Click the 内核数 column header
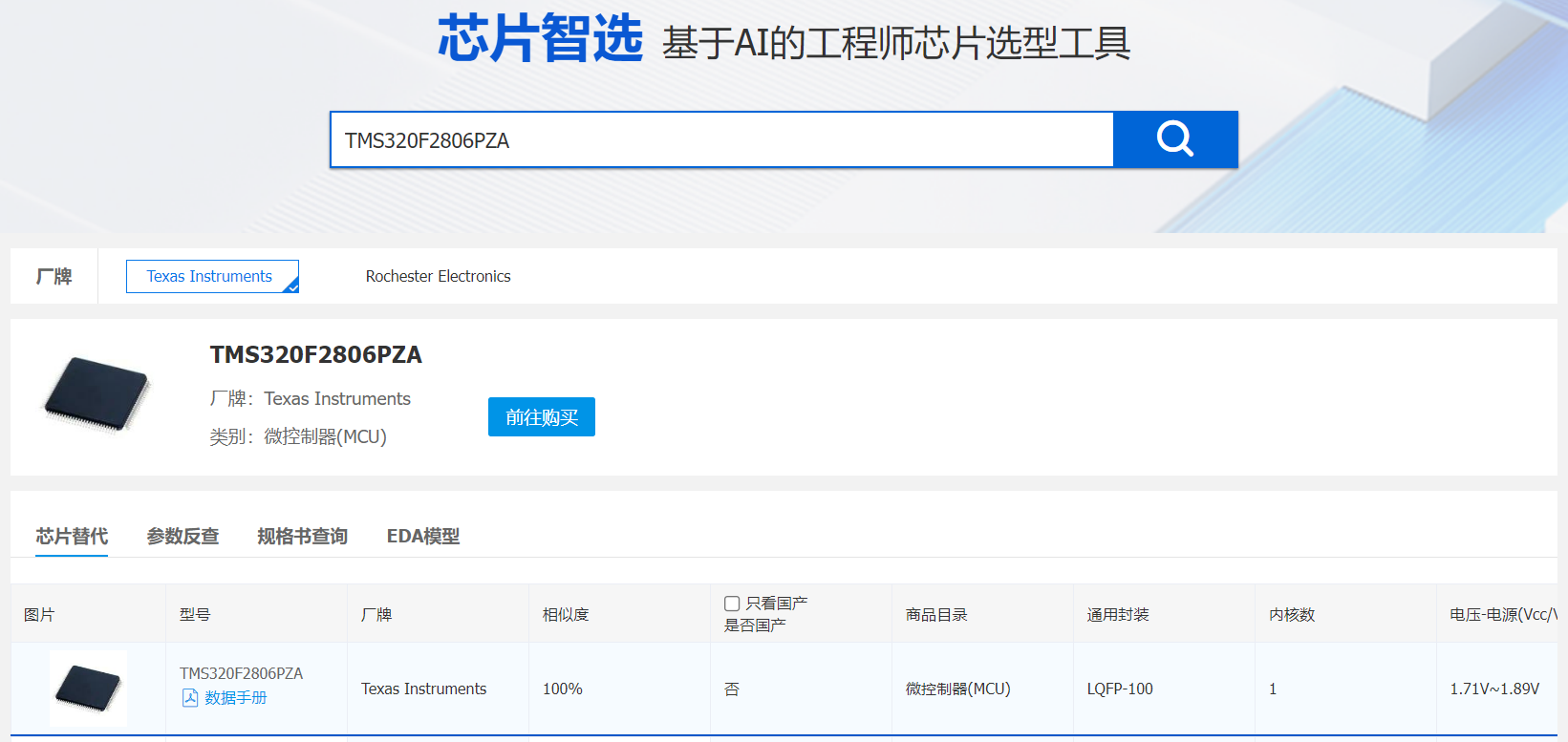Viewport: 1568px width, 742px height. (1292, 615)
